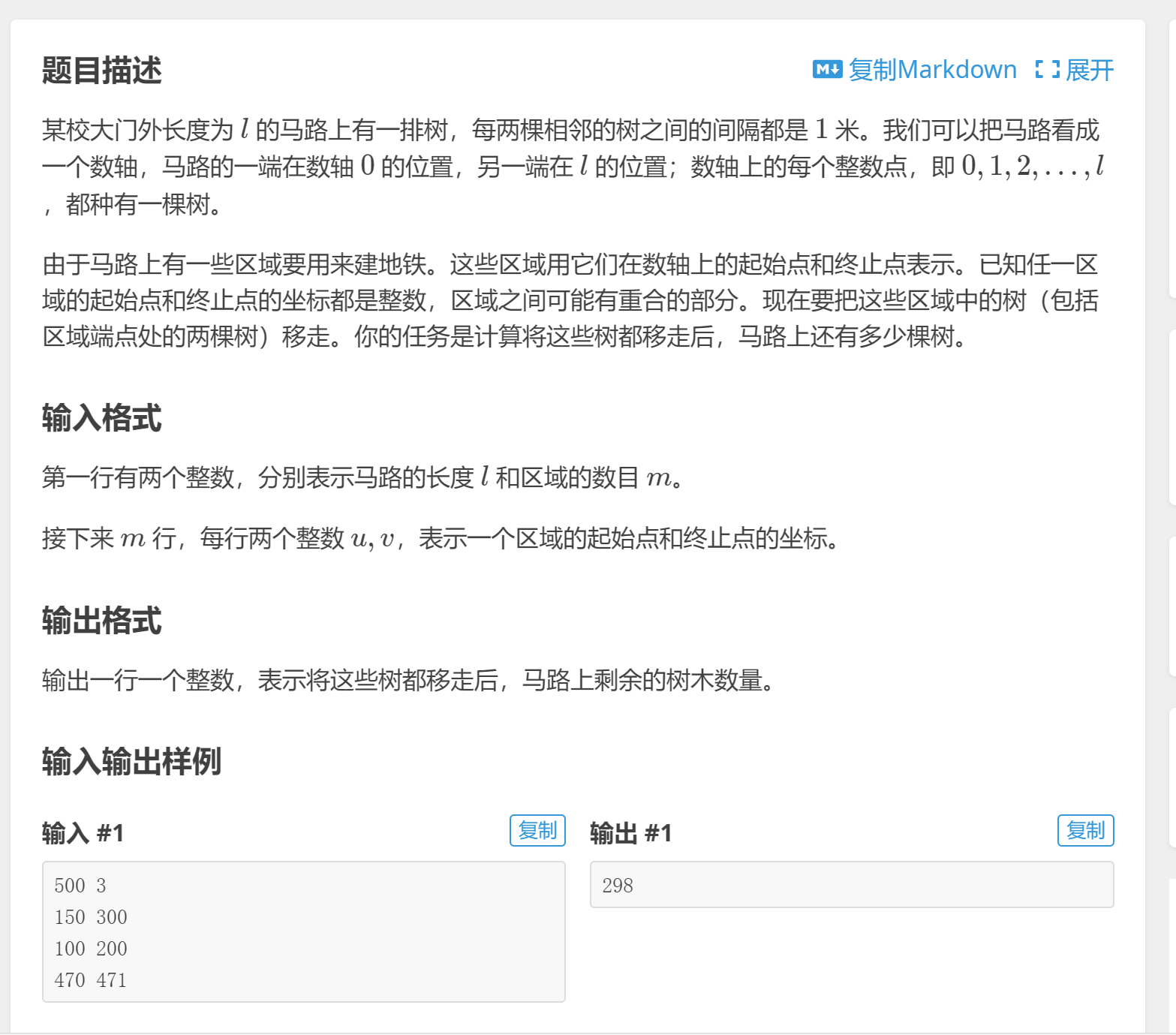This screenshot has width=1176, height=1035.
Task: Click the 输入输出样例 heading
Action: pyautogui.click(x=132, y=761)
